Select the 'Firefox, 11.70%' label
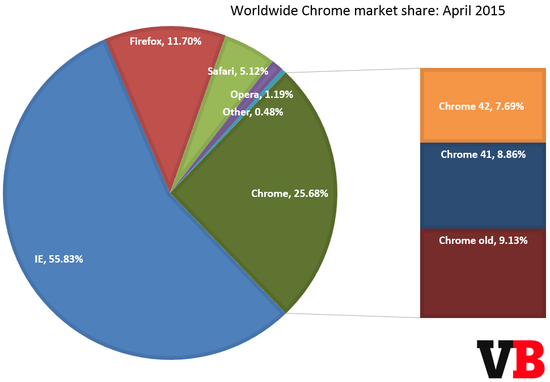 [166, 41]
